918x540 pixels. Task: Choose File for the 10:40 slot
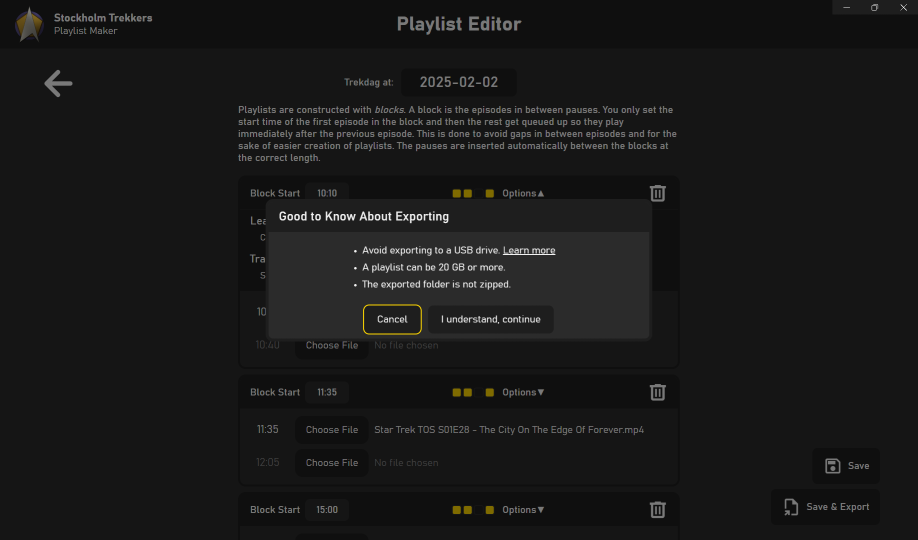click(332, 346)
